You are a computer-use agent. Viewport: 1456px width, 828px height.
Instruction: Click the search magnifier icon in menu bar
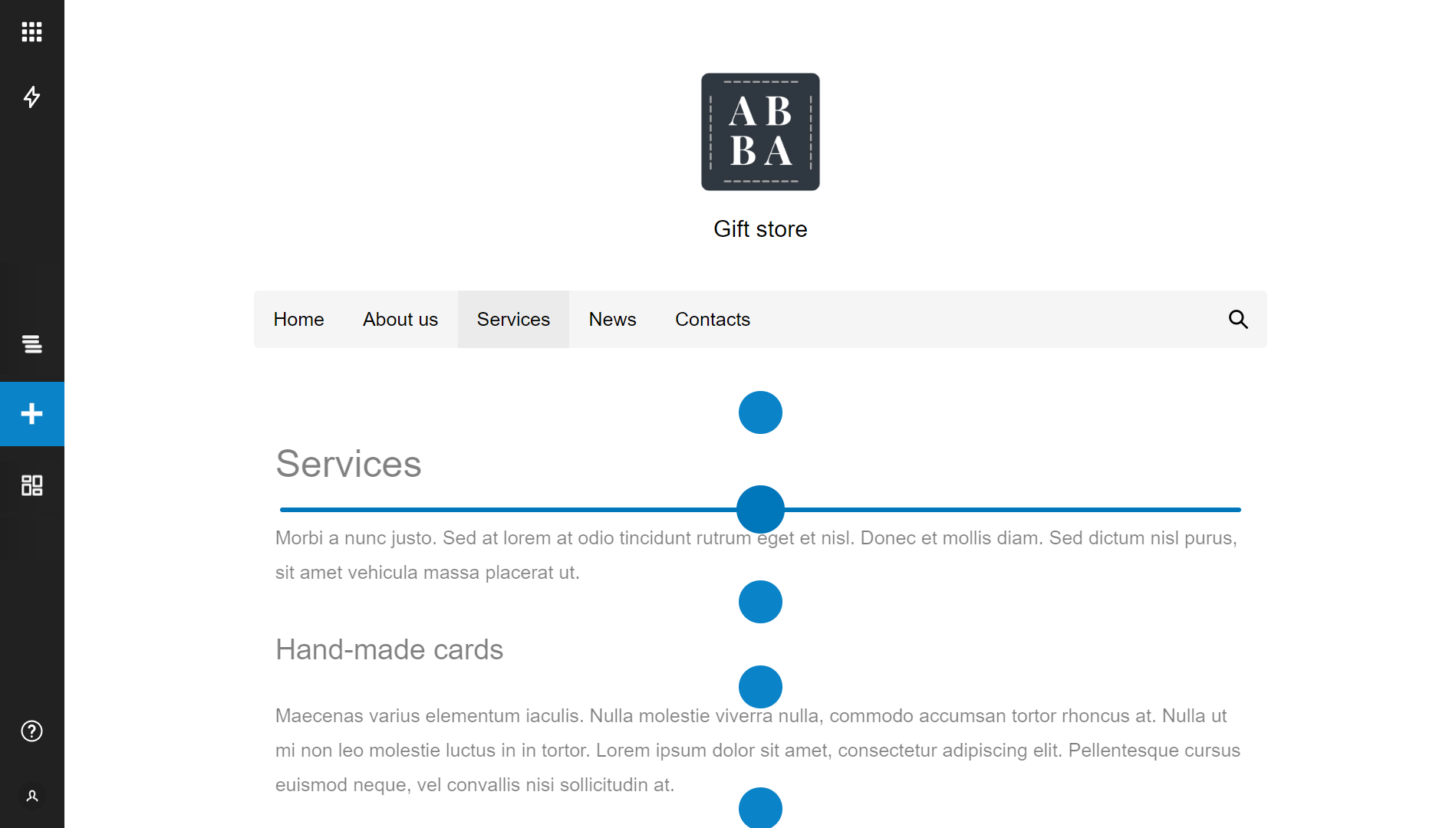[1238, 319]
